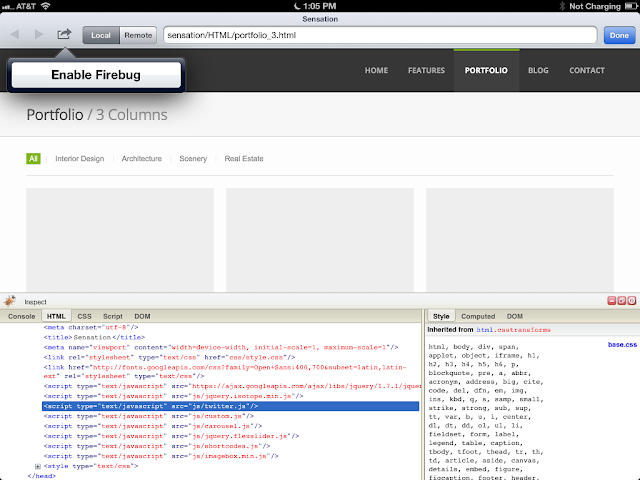Screen dimensions: 640x480
Task: Tap the blue Done button
Action: [x=619, y=35]
